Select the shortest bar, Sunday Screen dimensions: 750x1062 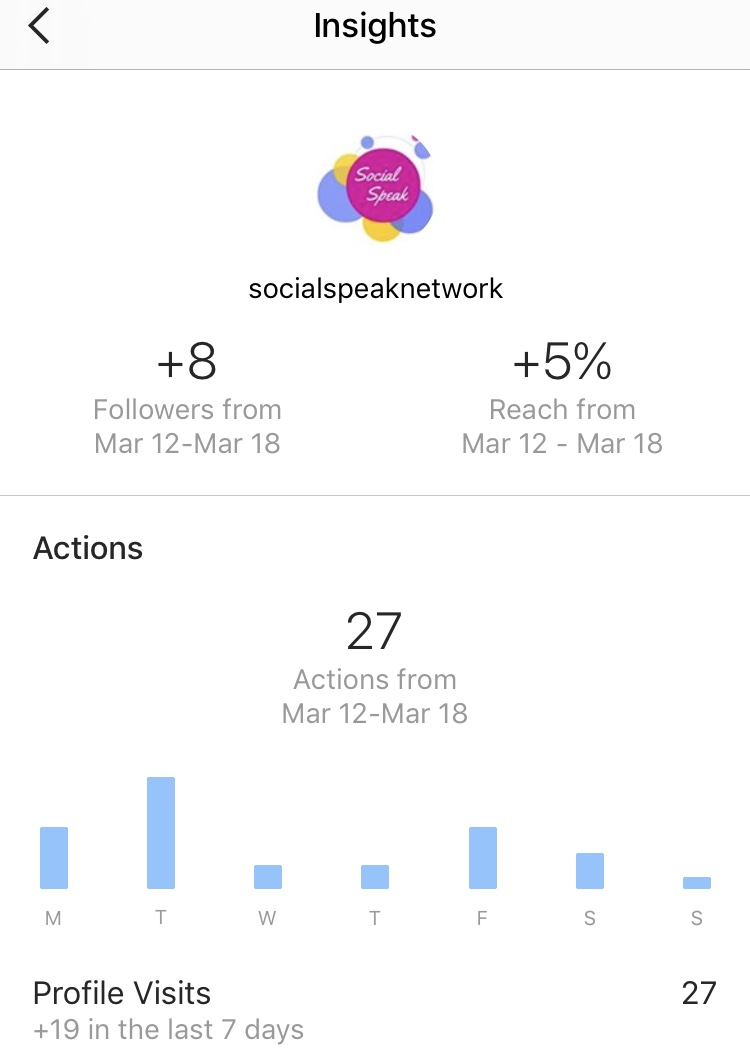[x=697, y=883]
